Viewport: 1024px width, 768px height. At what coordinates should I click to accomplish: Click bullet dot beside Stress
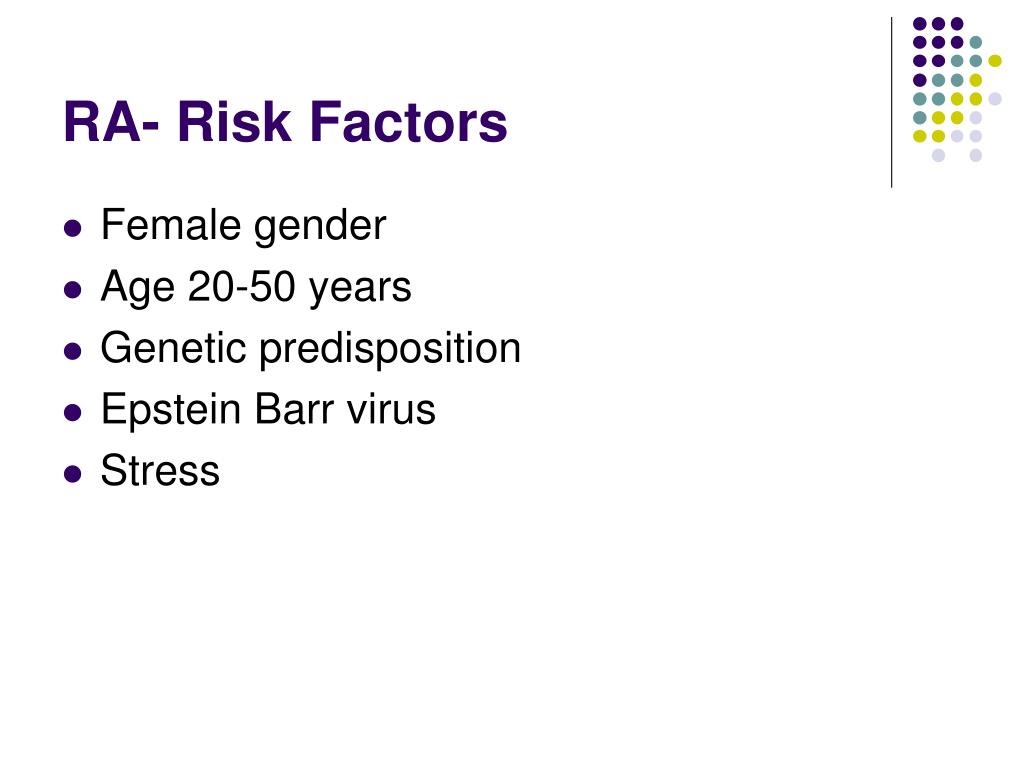tap(73, 473)
